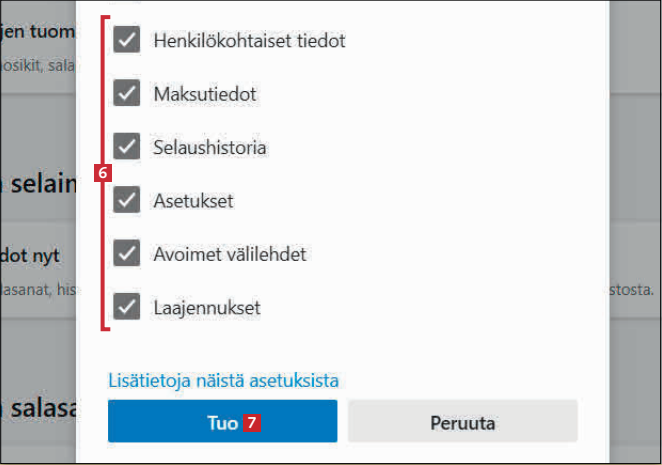Select the Laajennukset label text

click(207, 308)
